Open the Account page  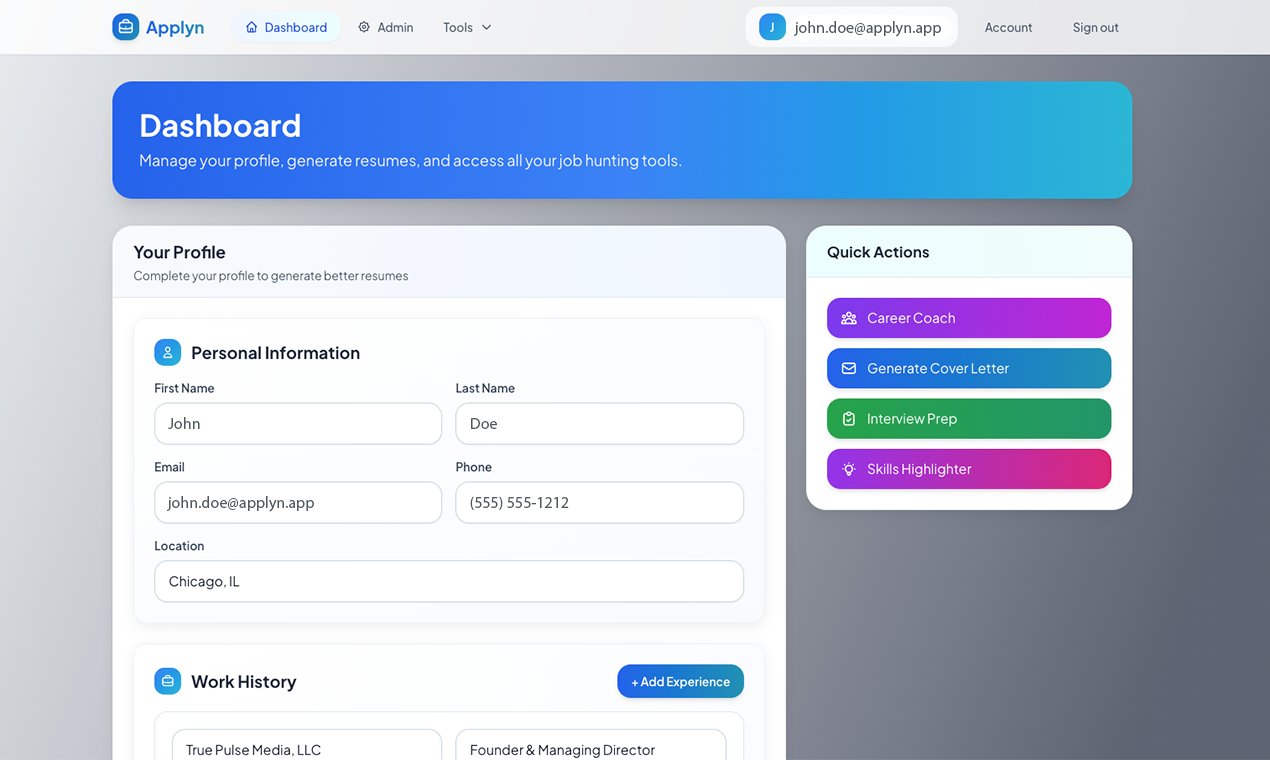1008,27
